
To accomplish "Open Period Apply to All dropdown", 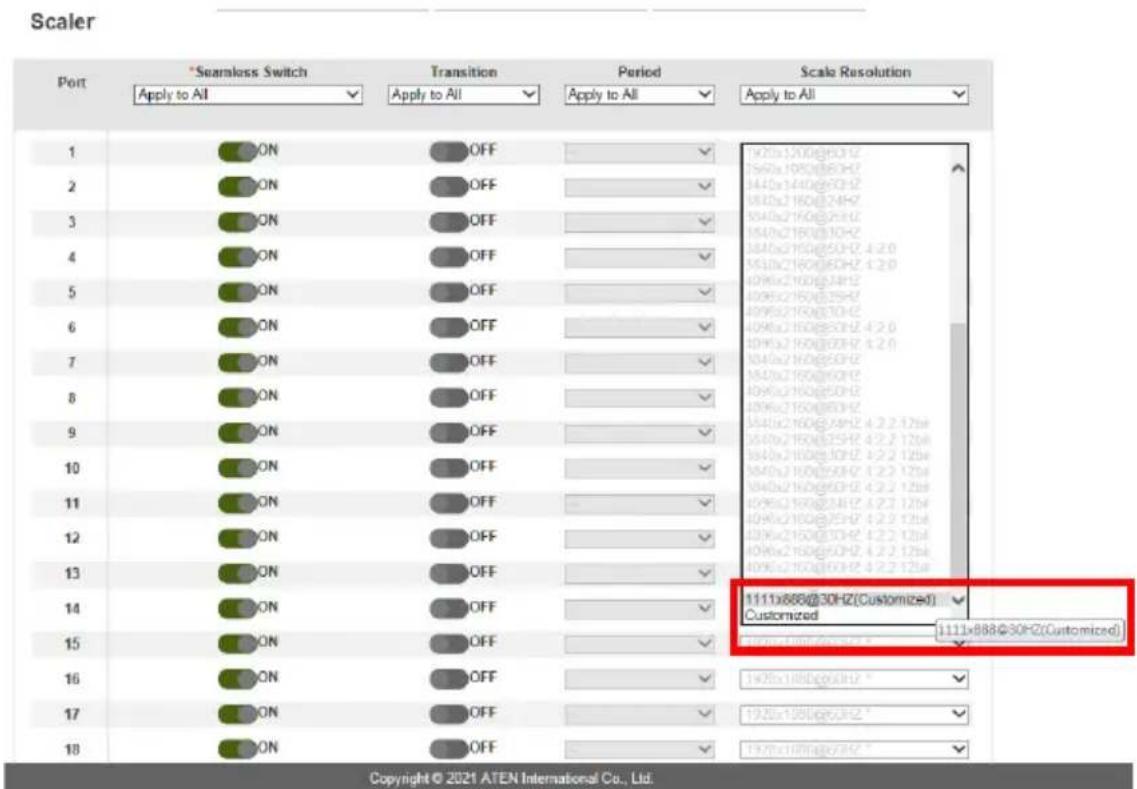I will 640,95.
